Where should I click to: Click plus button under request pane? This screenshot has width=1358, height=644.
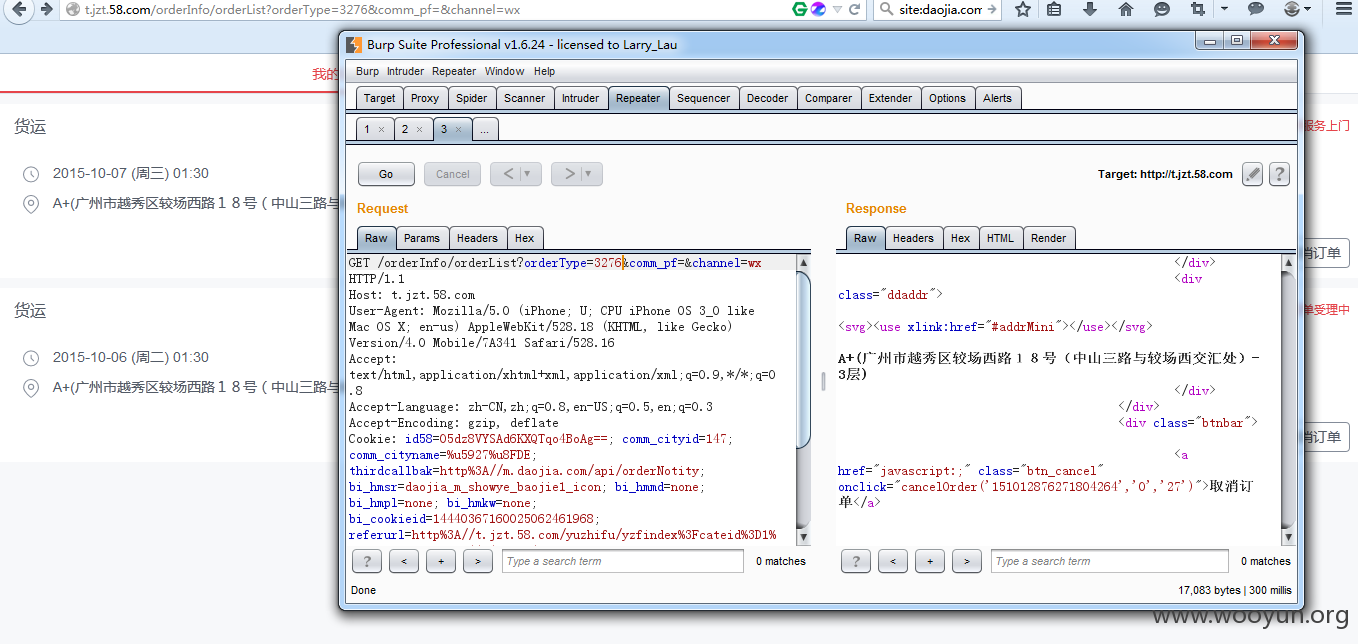pyautogui.click(x=440, y=561)
